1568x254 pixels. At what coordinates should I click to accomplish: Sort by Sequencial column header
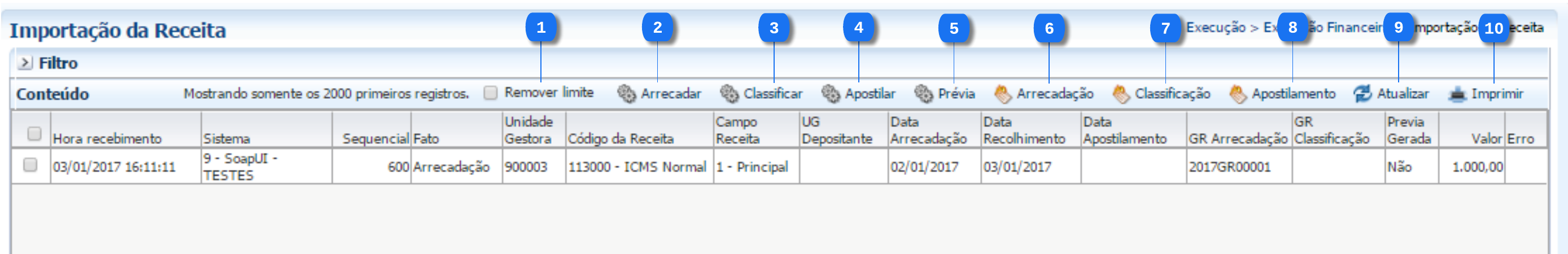point(375,139)
